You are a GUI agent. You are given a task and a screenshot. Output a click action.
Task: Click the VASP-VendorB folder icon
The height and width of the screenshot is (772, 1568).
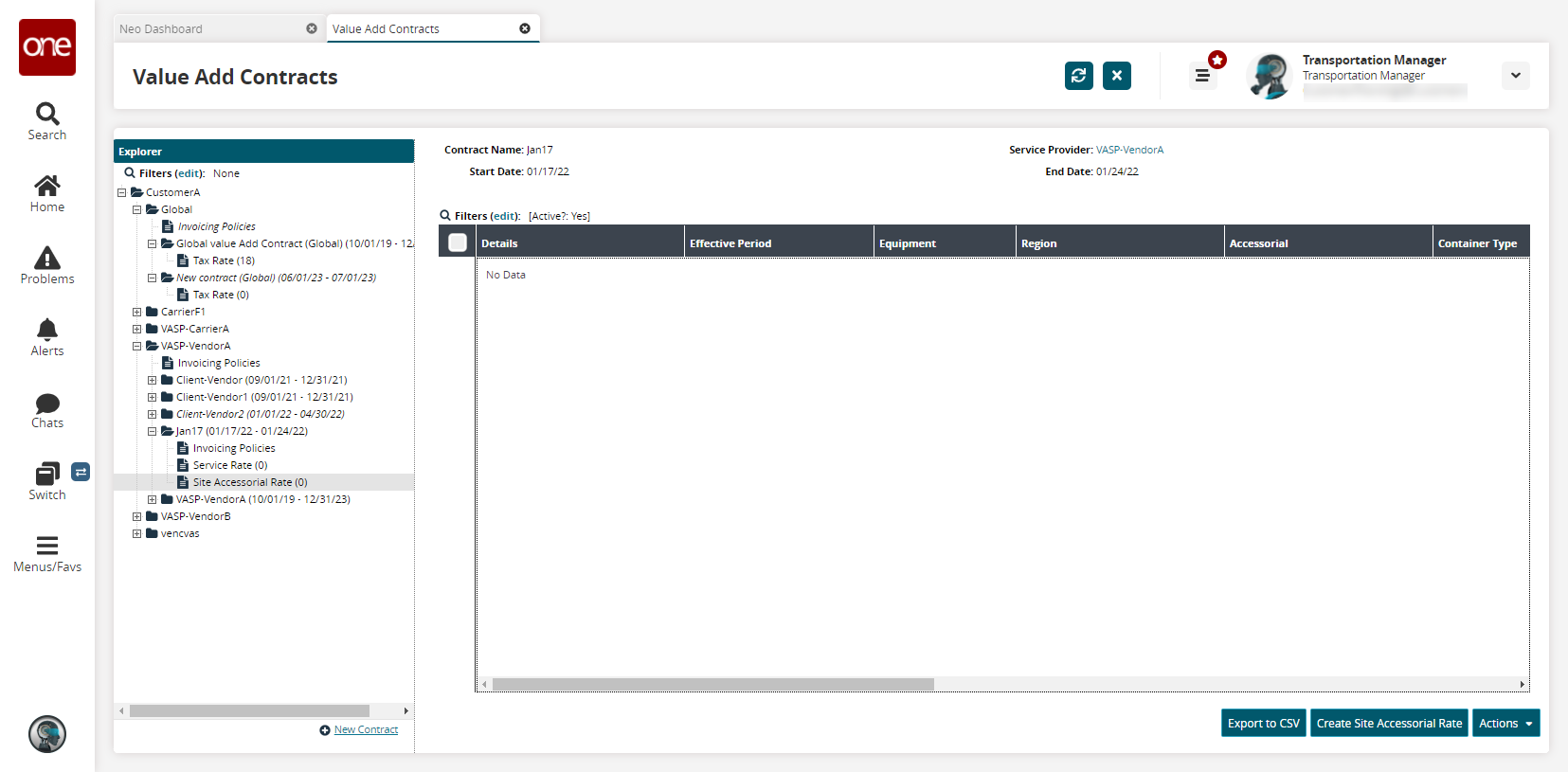pyautogui.click(x=152, y=516)
